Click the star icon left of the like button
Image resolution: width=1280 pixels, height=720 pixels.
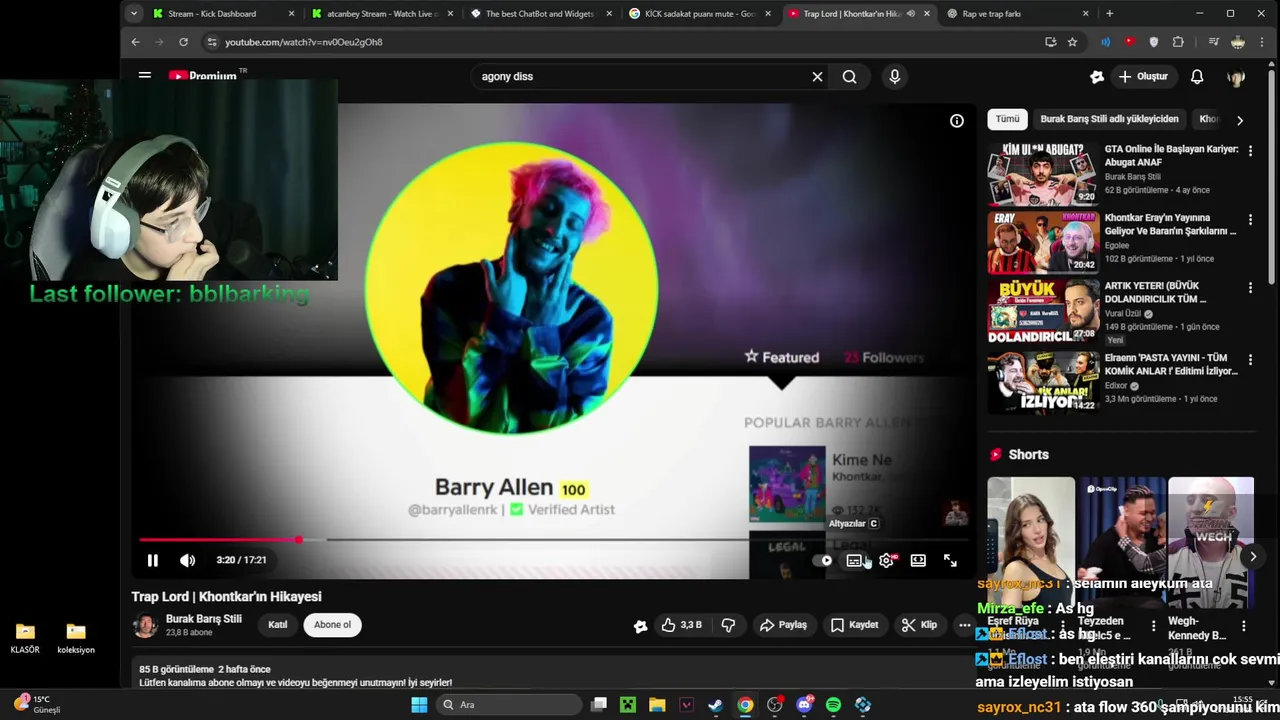tap(640, 626)
